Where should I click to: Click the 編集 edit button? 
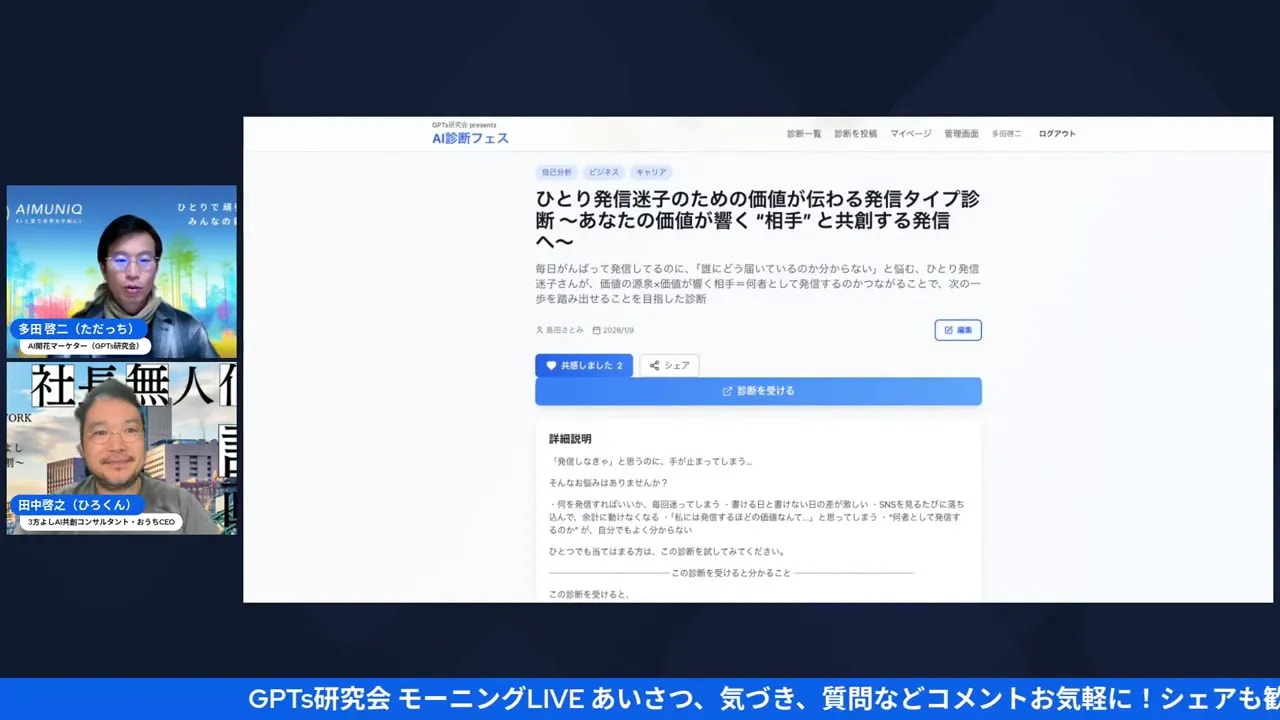(958, 330)
